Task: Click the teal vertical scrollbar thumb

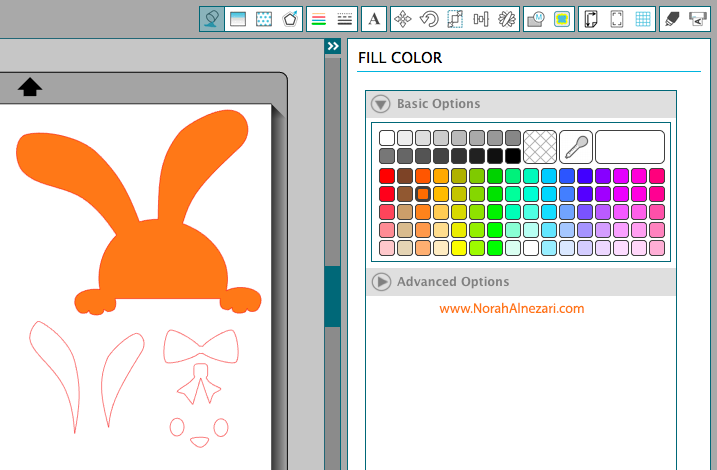Action: [332, 296]
